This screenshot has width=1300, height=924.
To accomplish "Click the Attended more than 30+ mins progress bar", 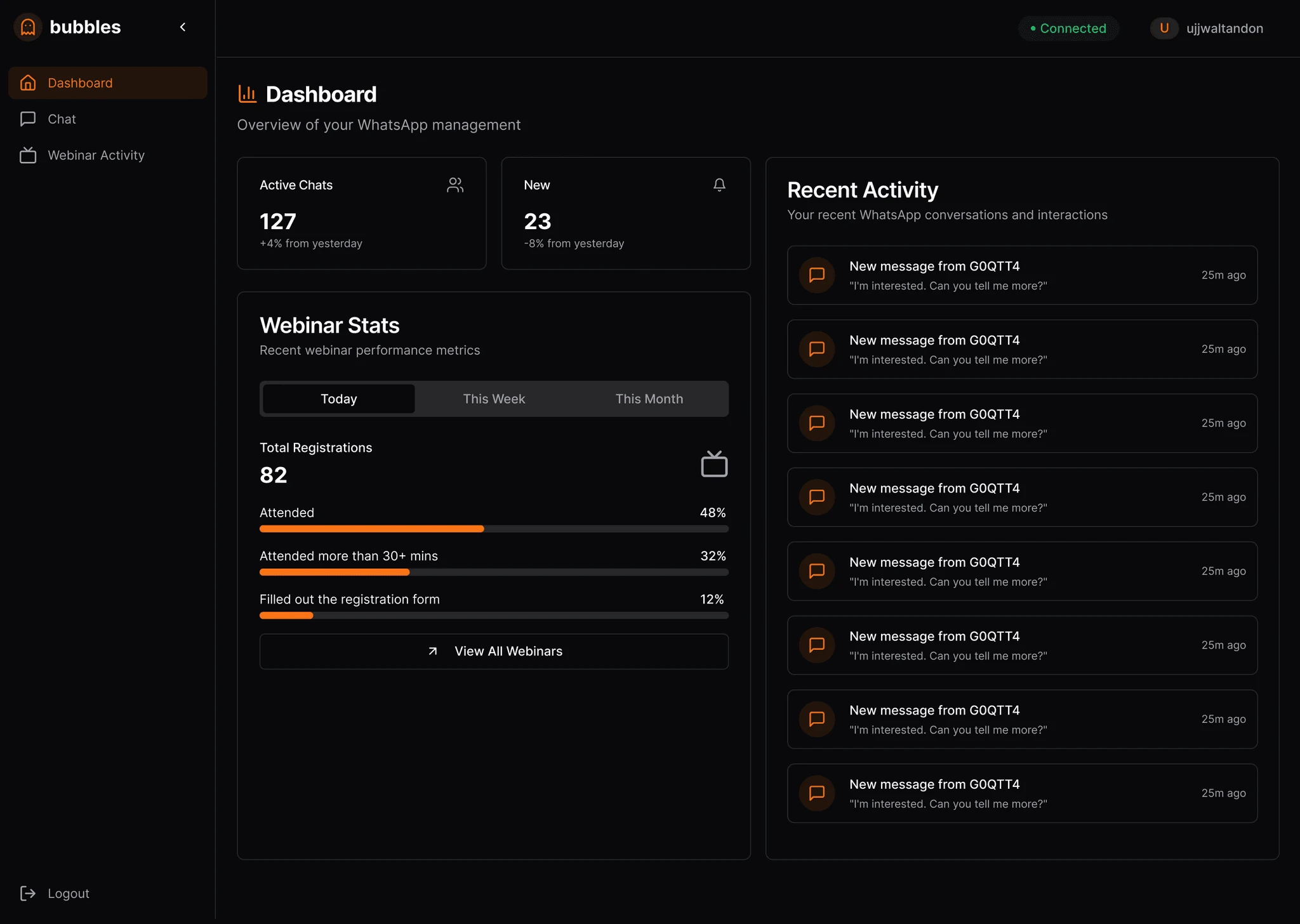I will coord(494,572).
